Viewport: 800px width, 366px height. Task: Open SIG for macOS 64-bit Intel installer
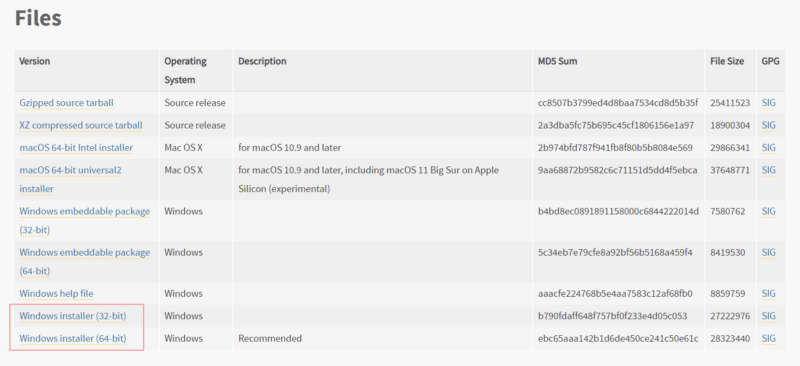click(x=768, y=148)
